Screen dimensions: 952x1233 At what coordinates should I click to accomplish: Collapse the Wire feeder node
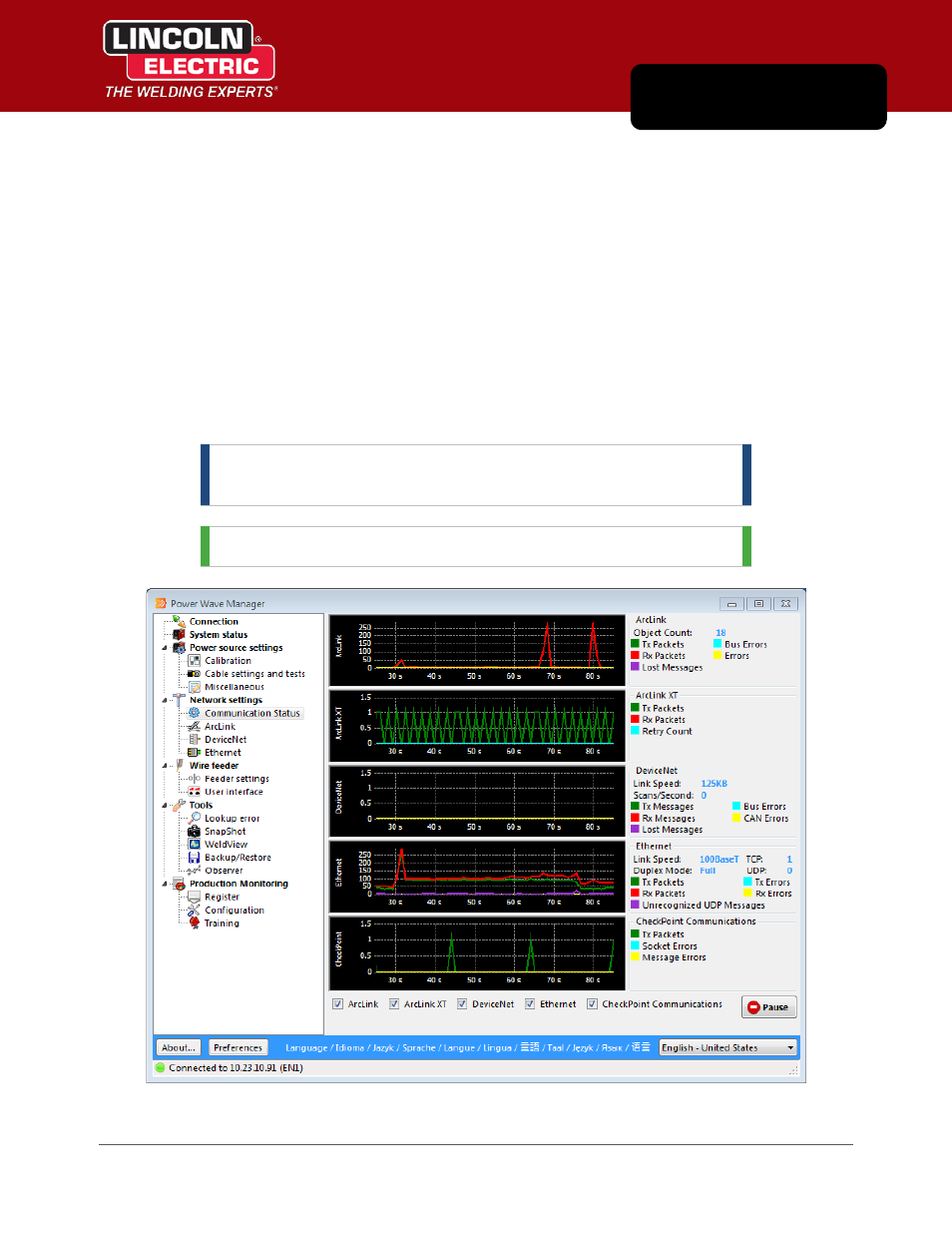point(165,766)
